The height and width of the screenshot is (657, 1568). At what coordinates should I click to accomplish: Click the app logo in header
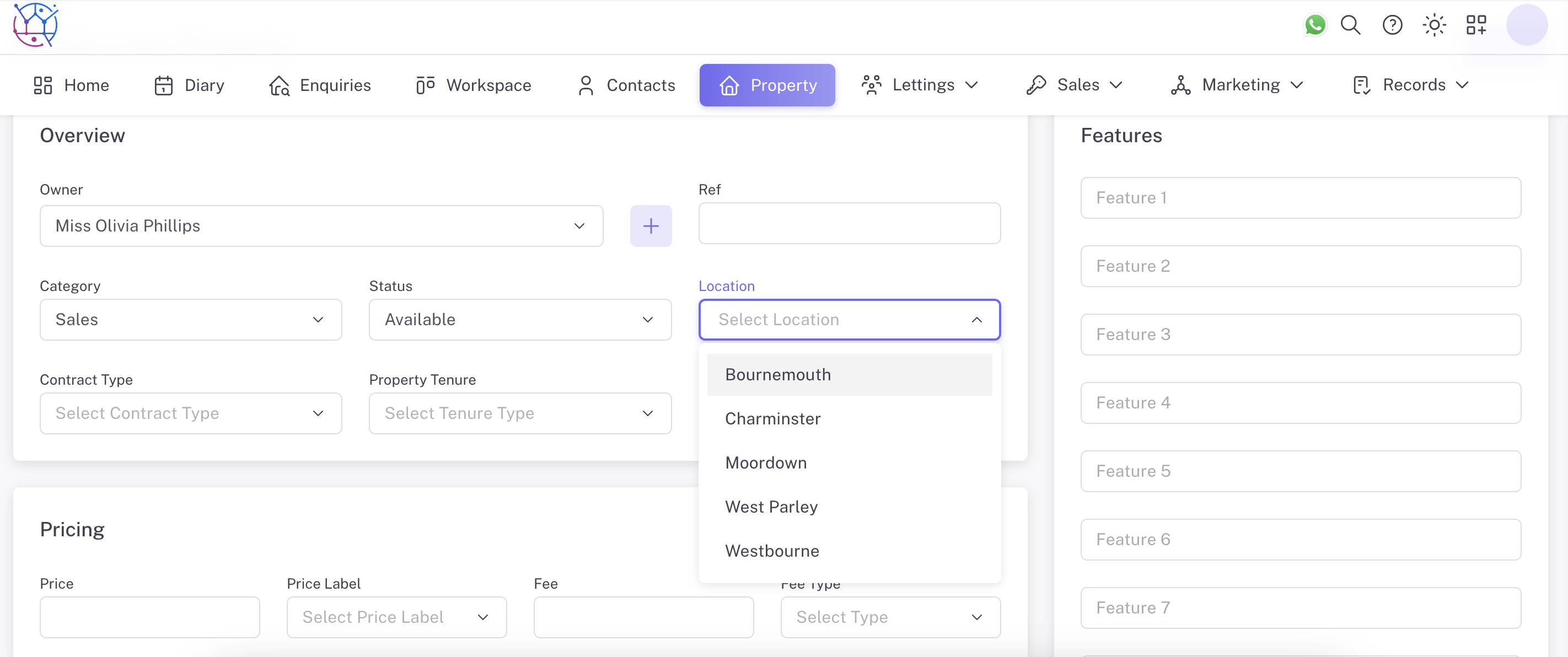click(x=35, y=25)
